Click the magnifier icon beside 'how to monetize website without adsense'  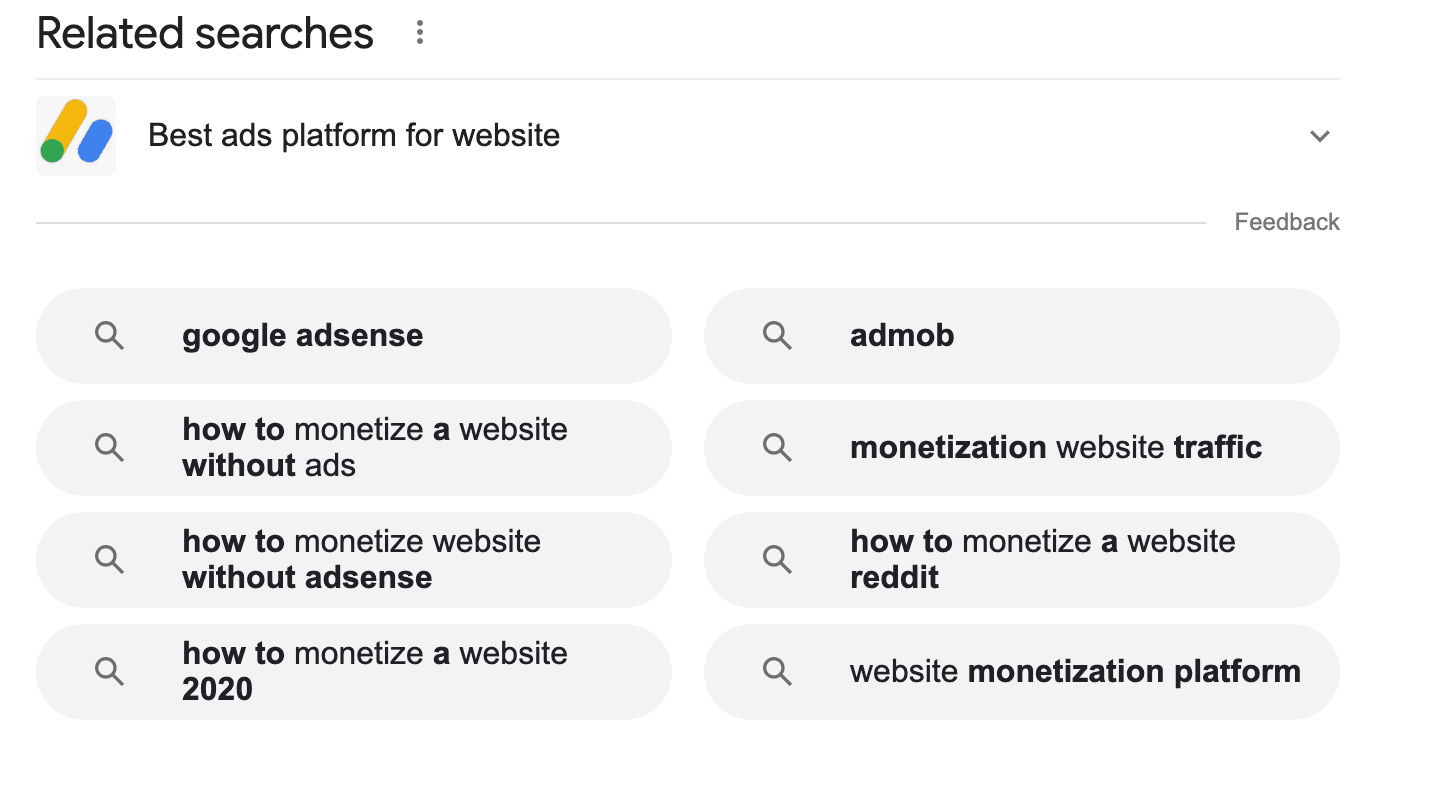pyautogui.click(x=110, y=559)
